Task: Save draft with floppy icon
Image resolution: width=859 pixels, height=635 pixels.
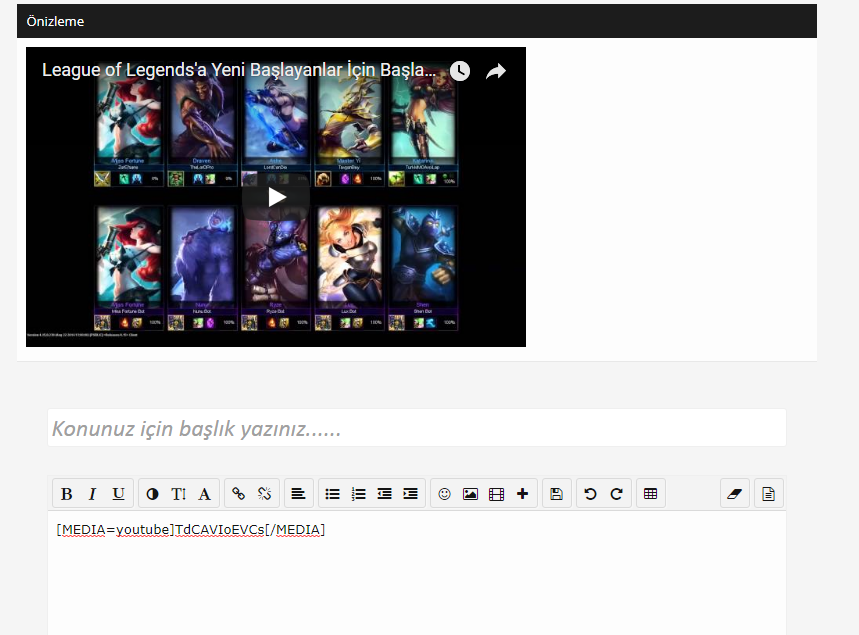Action: 557,494
